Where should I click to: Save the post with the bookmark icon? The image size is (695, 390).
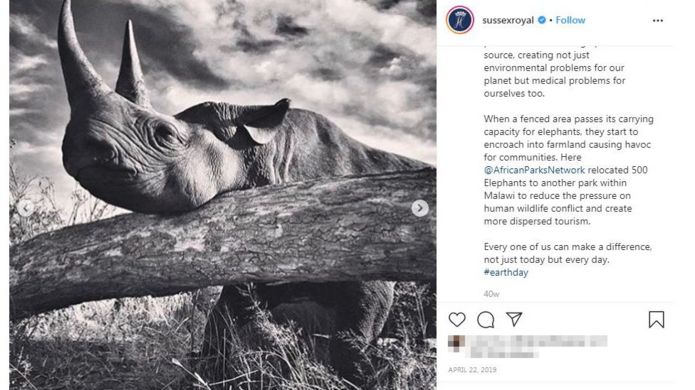click(656, 320)
